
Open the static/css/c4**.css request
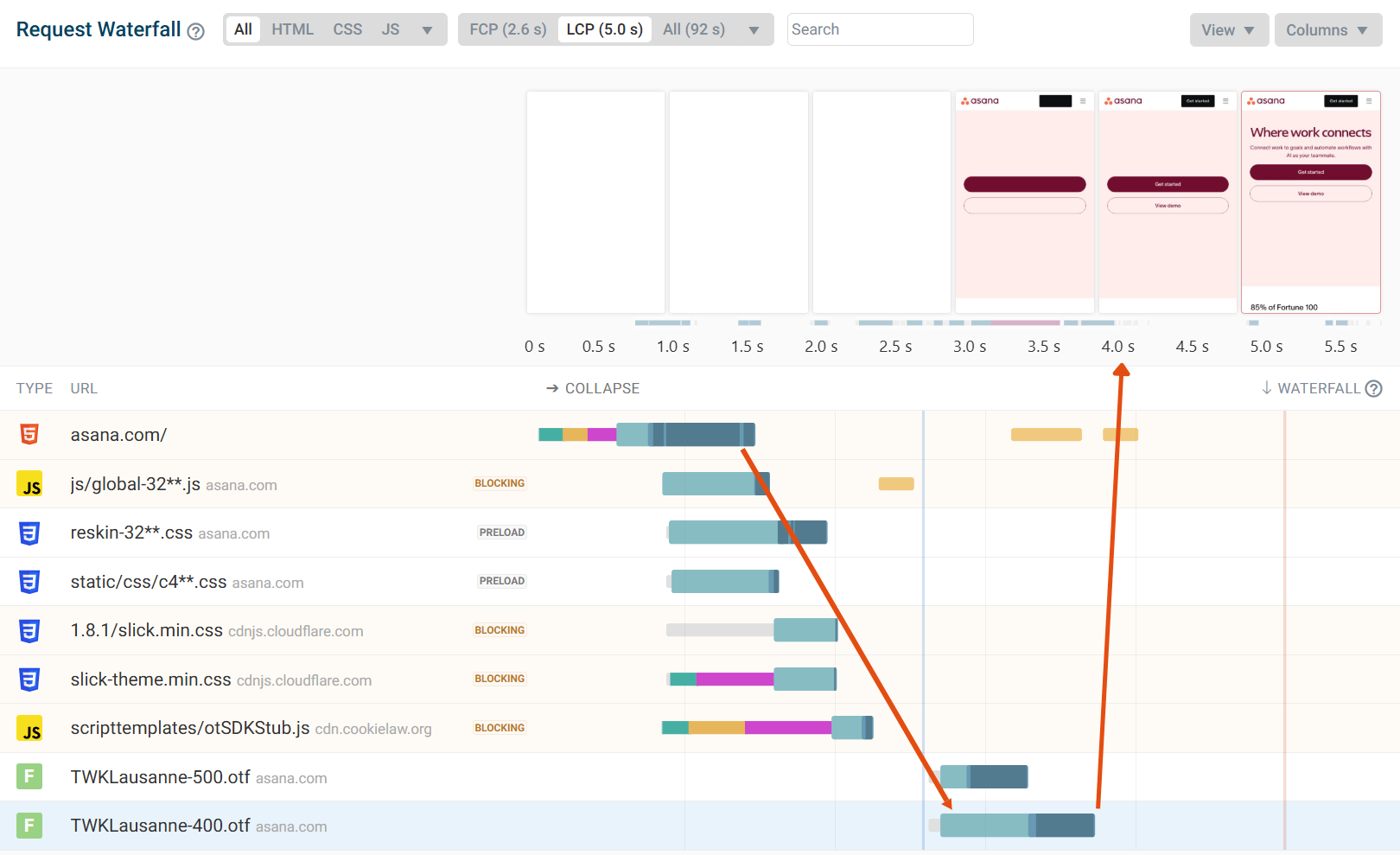700,582
